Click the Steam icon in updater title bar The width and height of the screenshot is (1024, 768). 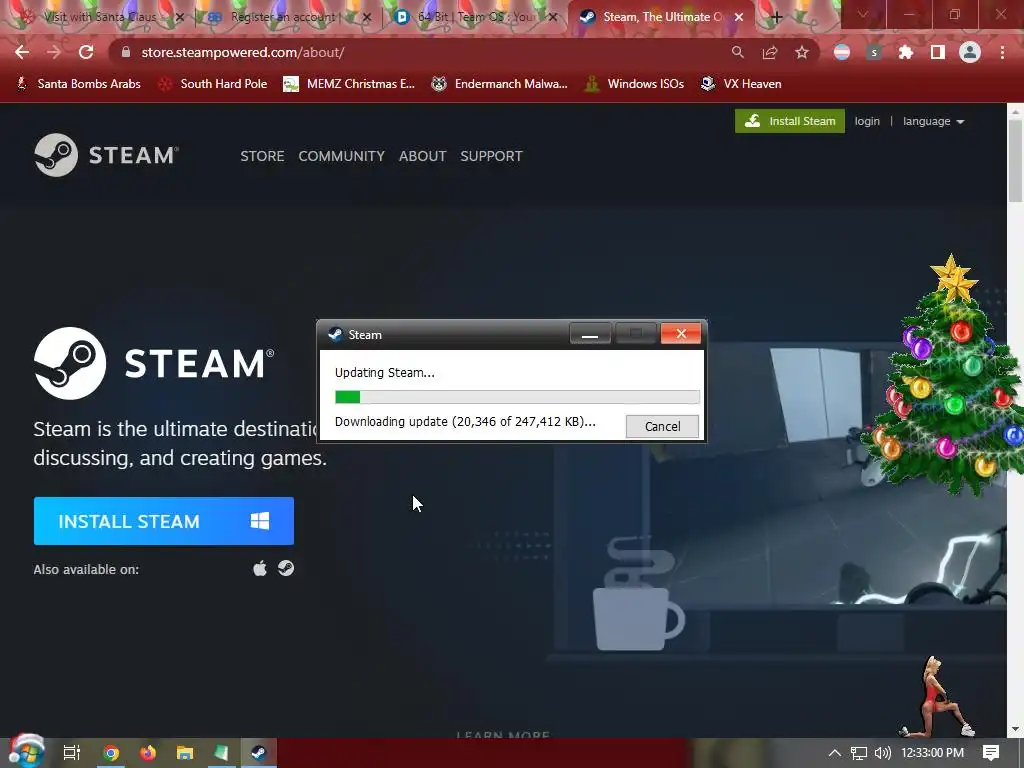coord(335,334)
